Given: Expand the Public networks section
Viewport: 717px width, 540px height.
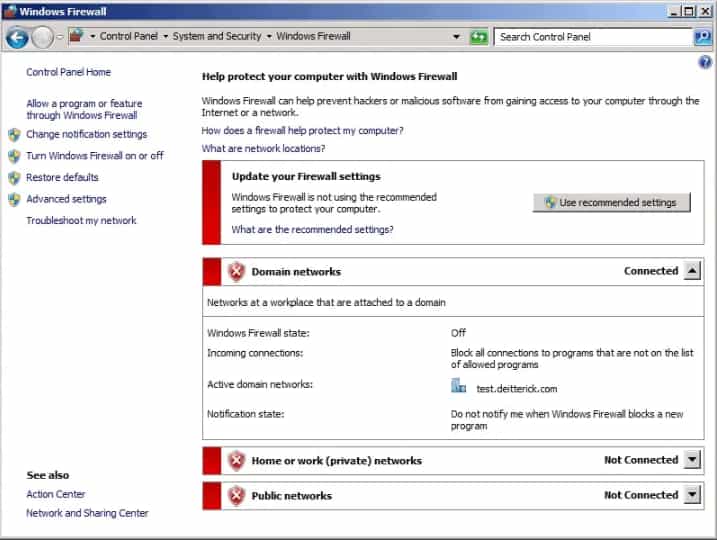Looking at the screenshot, I should coord(692,495).
